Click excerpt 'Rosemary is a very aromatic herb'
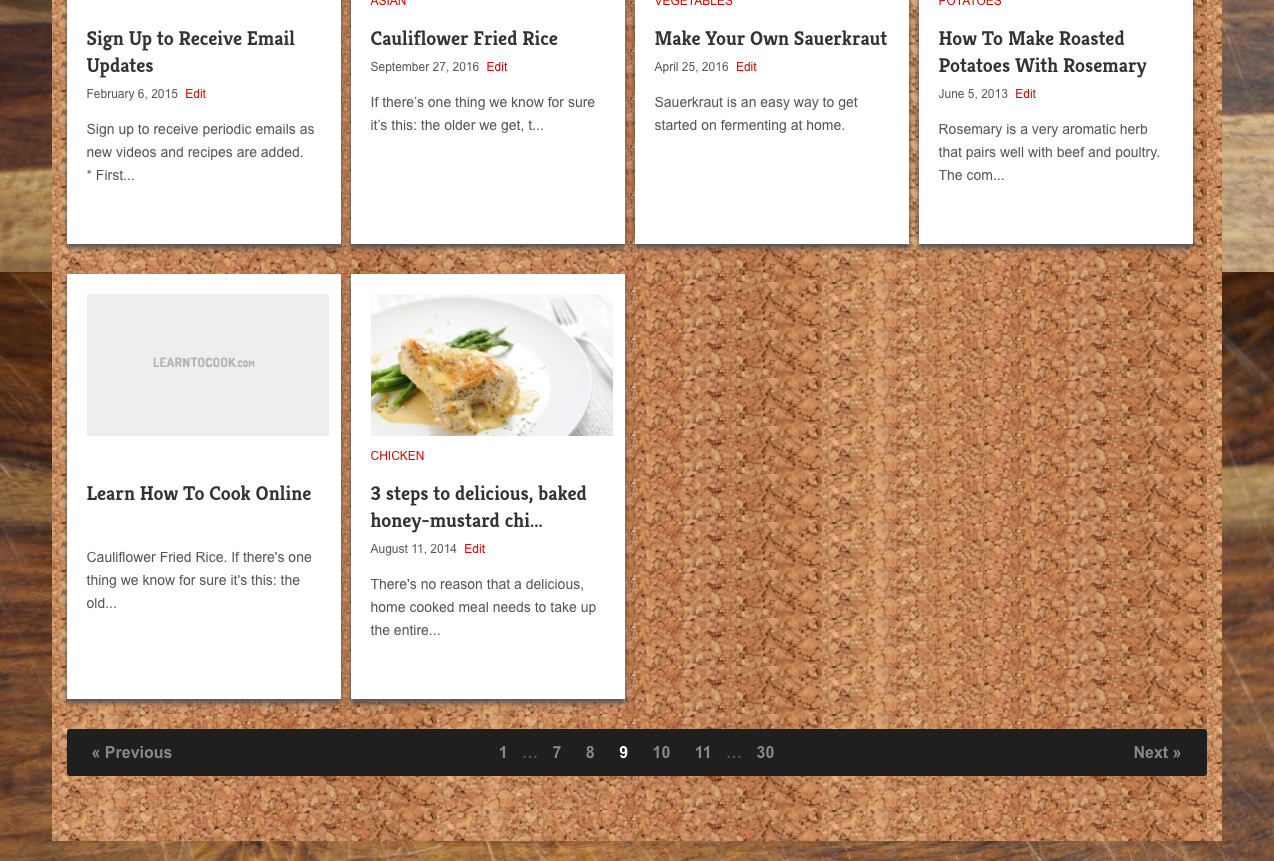 point(1049,152)
